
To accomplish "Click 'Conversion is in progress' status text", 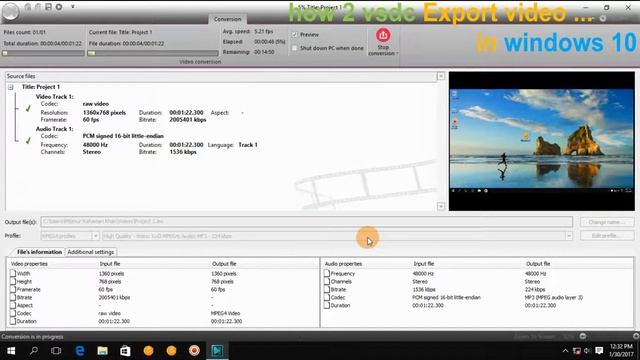I will [32, 337].
